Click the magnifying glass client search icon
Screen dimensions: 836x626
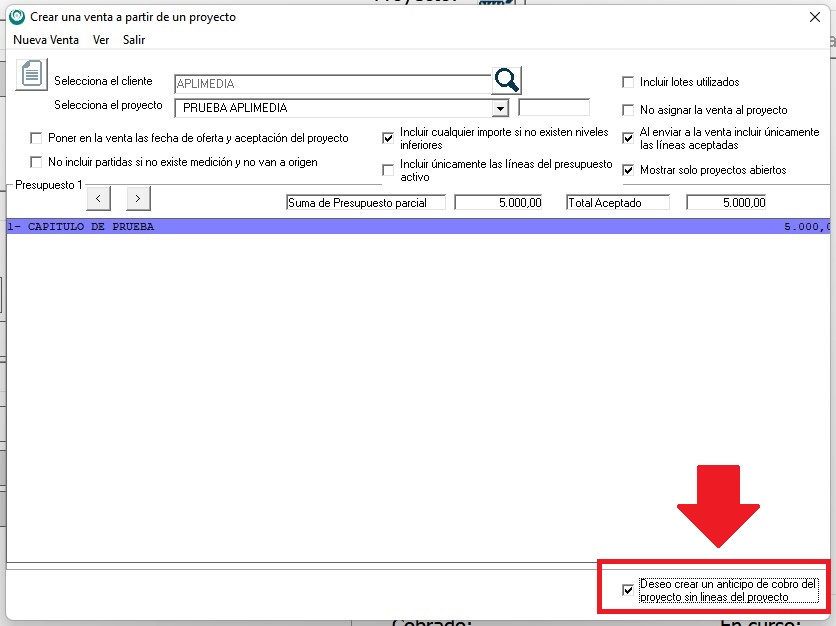click(507, 81)
